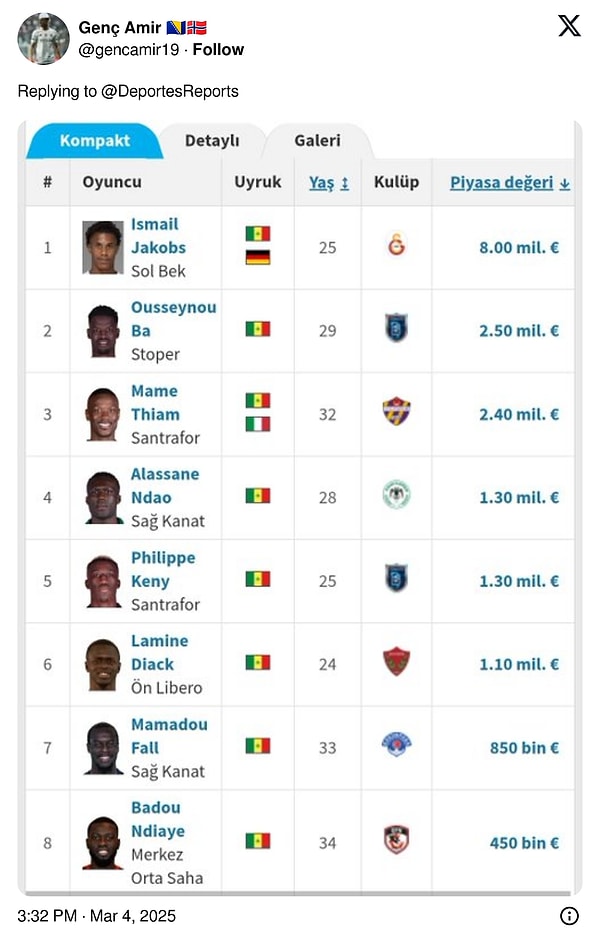Image resolution: width=600 pixels, height=946 pixels.
Task: Click Başakşehir crest in Ousseynou Ba row
Action: (x=396, y=328)
